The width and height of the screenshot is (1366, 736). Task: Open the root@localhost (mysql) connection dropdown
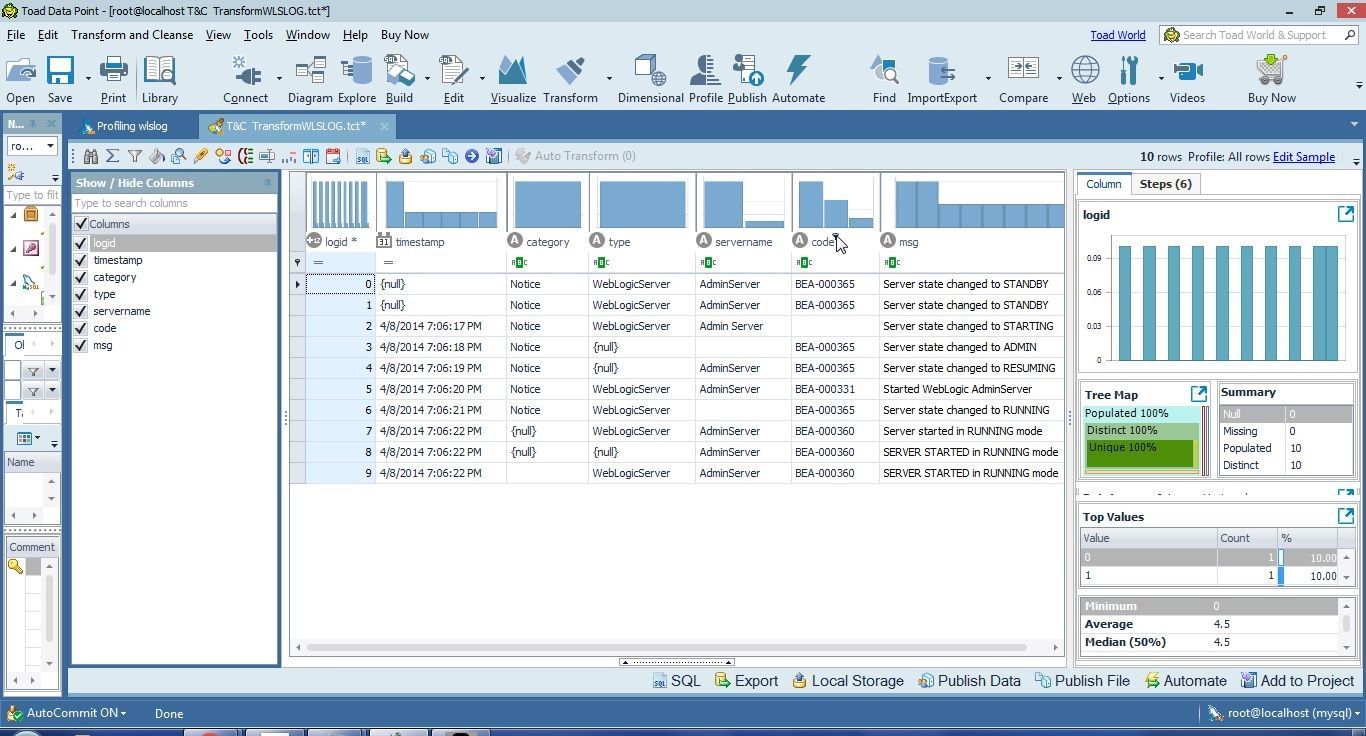[1284, 713]
